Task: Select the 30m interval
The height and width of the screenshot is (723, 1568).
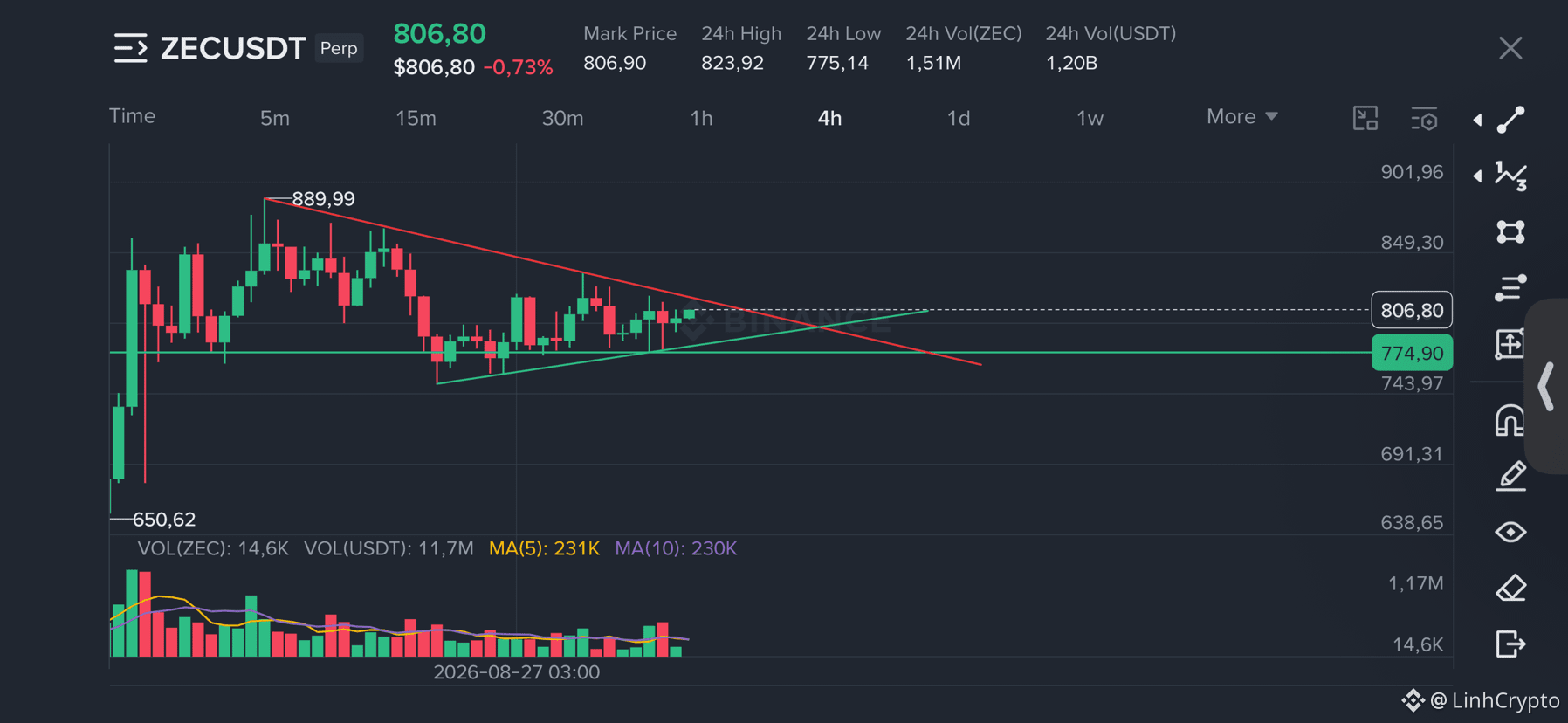Action: click(562, 118)
